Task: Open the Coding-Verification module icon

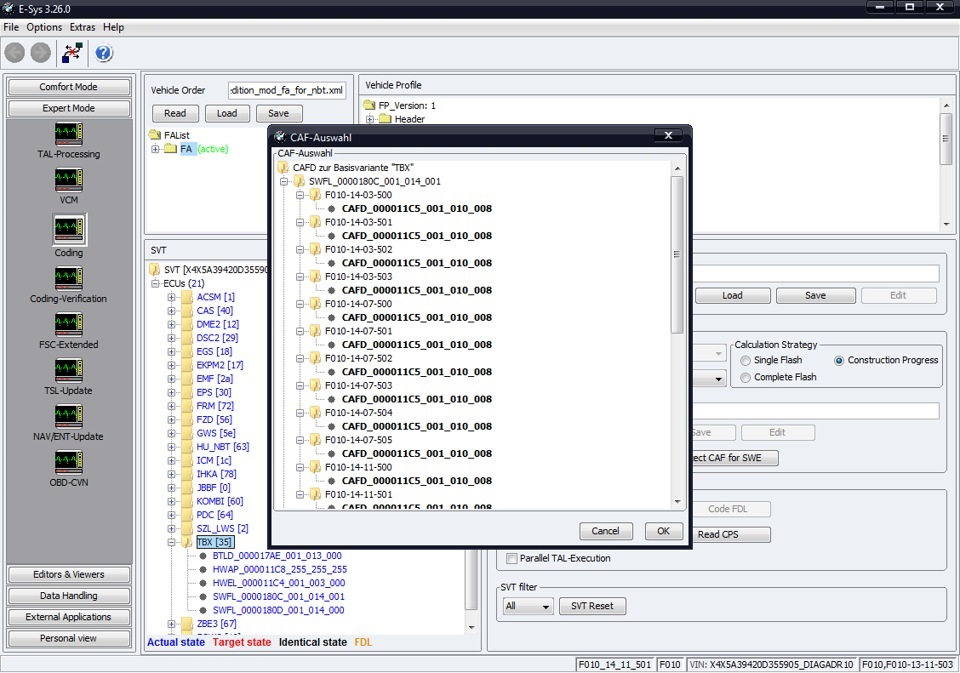Action: 69,278
